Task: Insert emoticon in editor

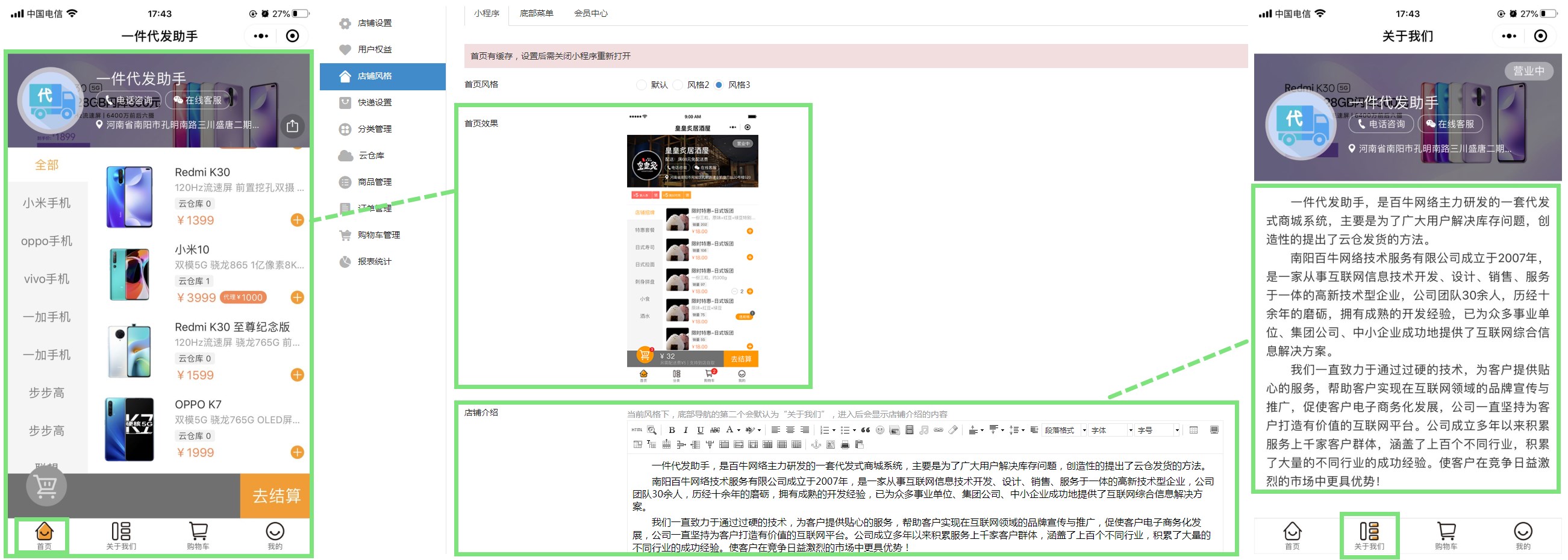Action: point(880,430)
